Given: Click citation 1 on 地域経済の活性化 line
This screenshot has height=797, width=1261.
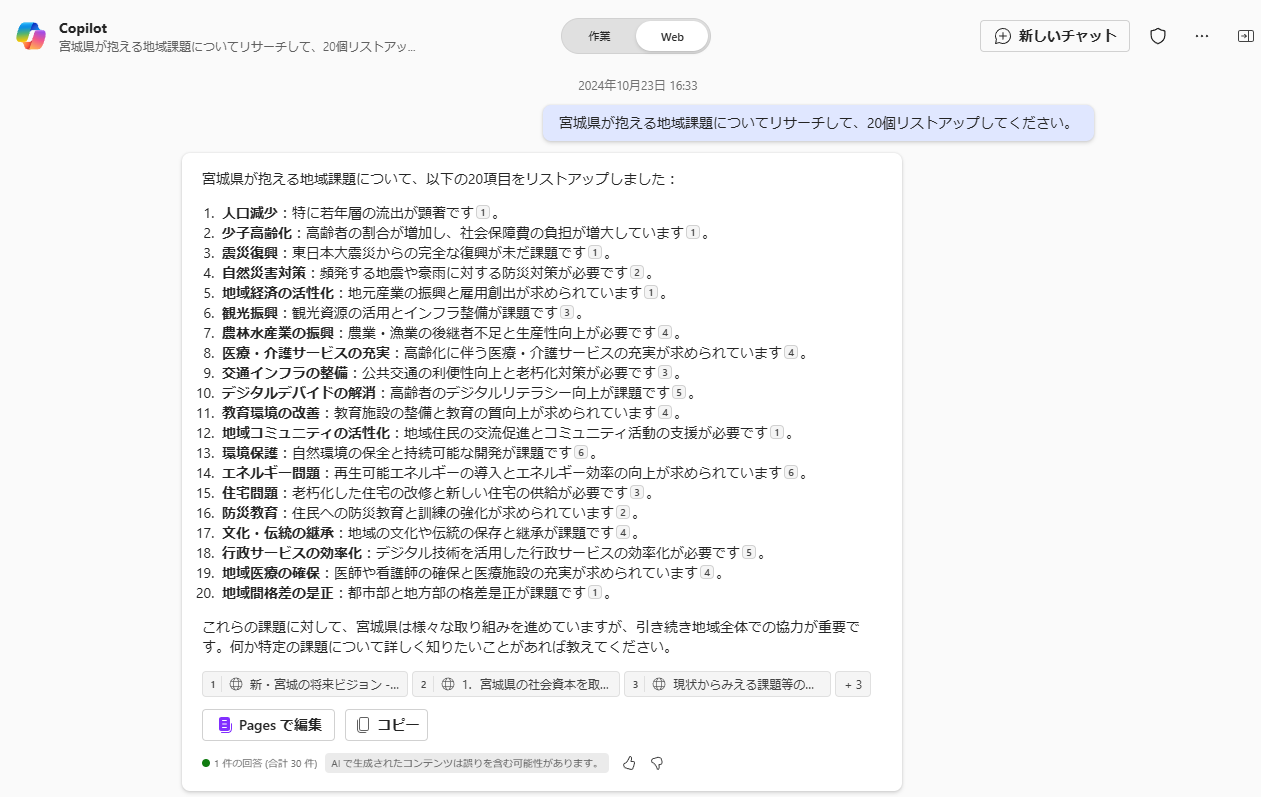Looking at the screenshot, I should 651,292.
